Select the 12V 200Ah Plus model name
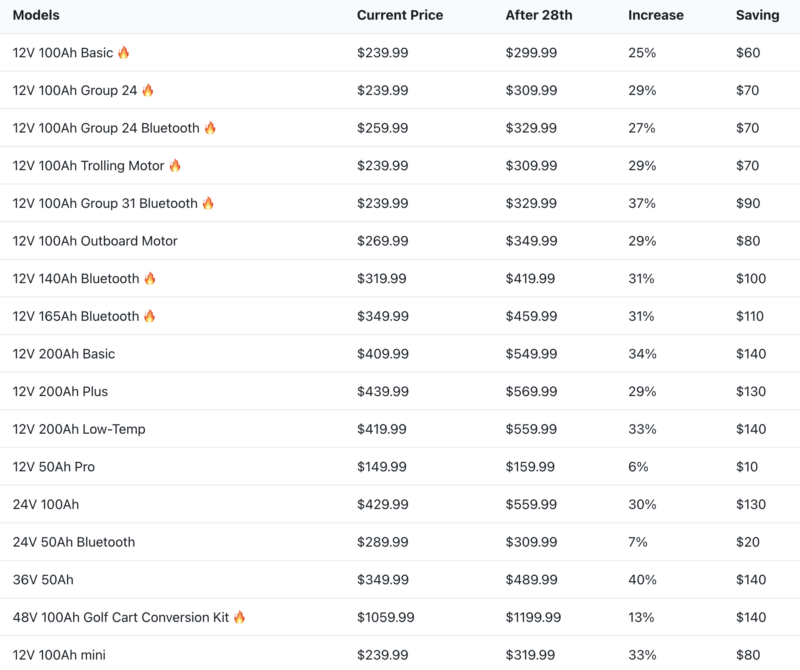The image size is (800, 670). pyautogui.click(x=60, y=391)
